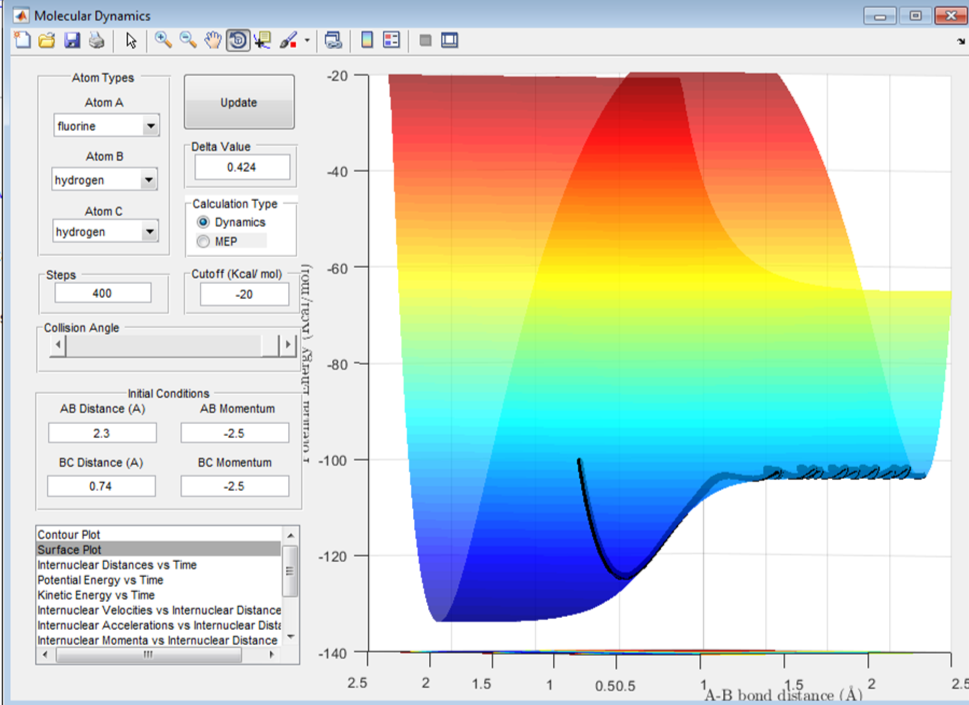The width and height of the screenshot is (969, 705).
Task: Activate the Pan hand tool
Action: click(213, 41)
